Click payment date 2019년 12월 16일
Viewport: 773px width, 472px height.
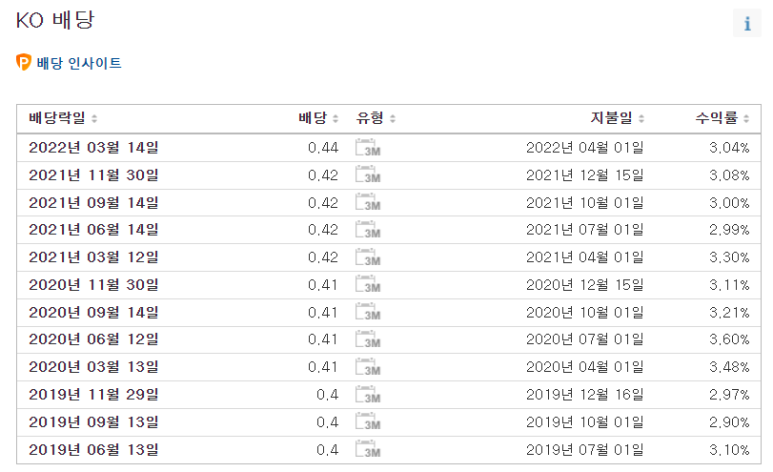[x=585, y=395]
